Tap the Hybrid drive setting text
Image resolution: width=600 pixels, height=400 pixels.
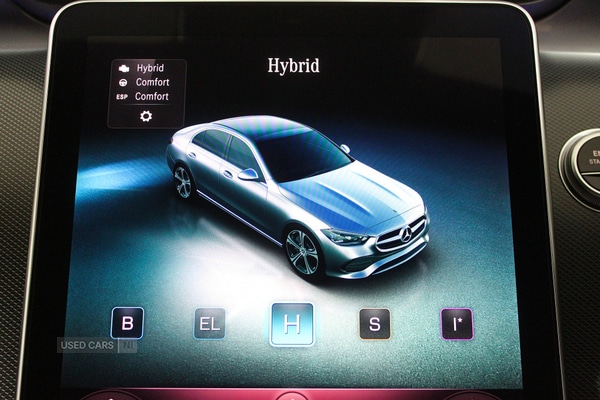pos(150,68)
